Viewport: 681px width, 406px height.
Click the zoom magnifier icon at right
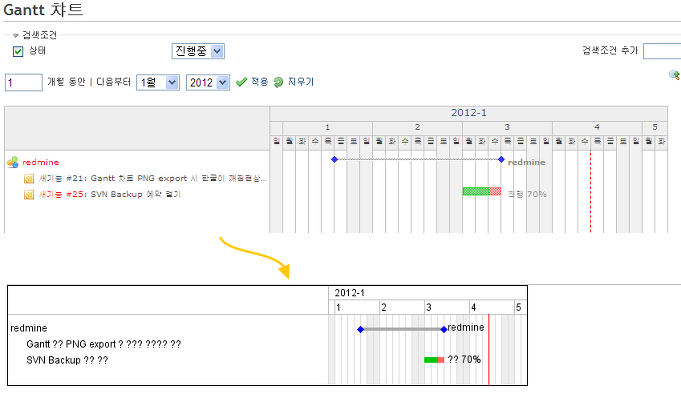[674, 75]
